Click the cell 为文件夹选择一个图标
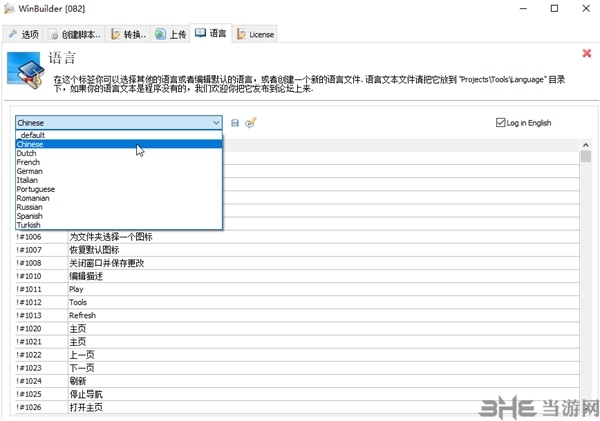Viewport: 600px width, 421px height. [323, 237]
